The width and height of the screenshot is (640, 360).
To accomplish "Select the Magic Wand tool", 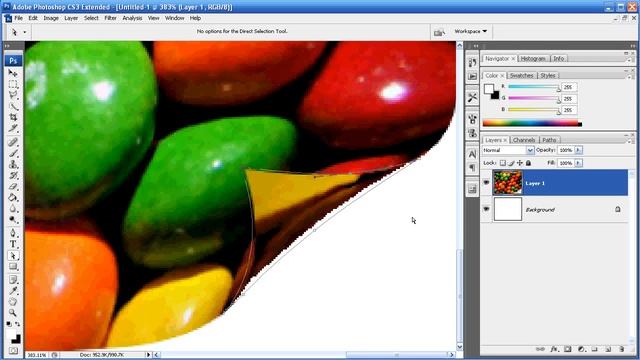I will (x=13, y=107).
